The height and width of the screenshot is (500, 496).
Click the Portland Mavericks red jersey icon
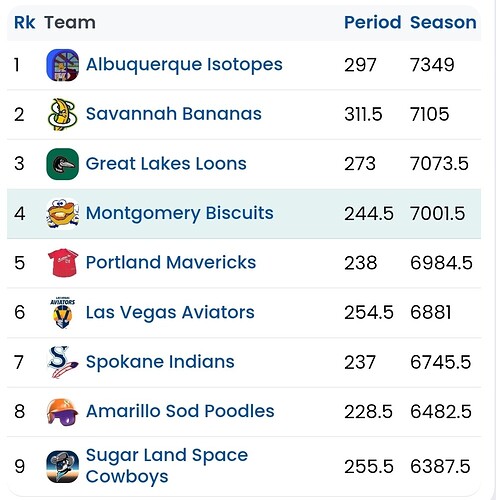tap(62, 263)
